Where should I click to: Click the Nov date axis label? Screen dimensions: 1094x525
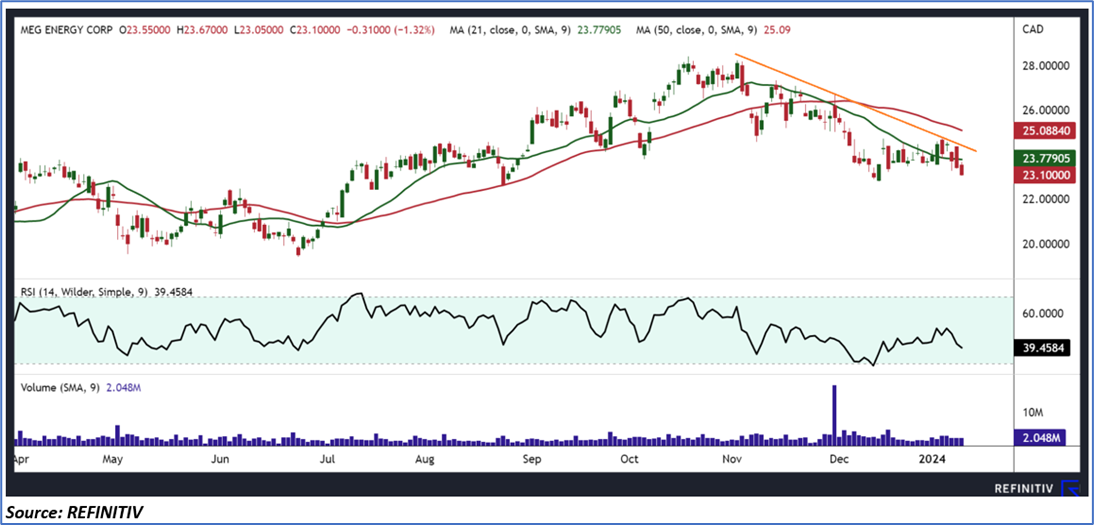(x=731, y=459)
